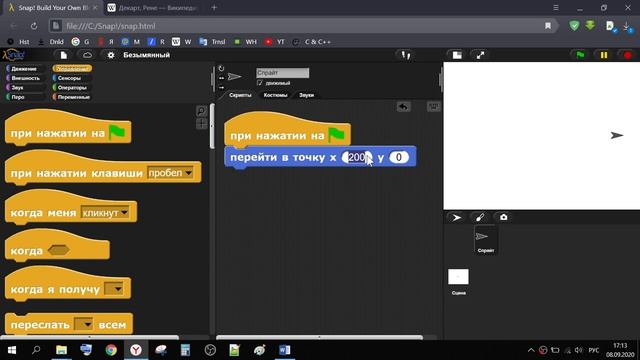This screenshot has width=640, height=360.
Task: Open the пробел key dropdown
Action: 170,173
